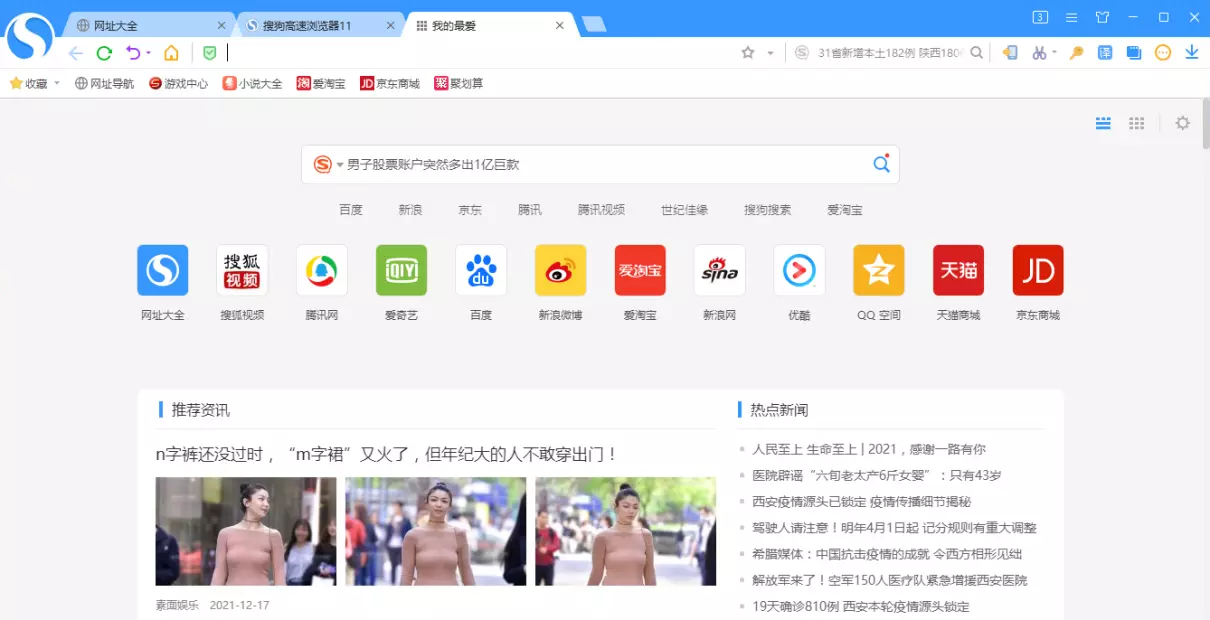Expand the undo closed tabs dropdown arrow
The image size is (1210, 620).
(x=149, y=53)
